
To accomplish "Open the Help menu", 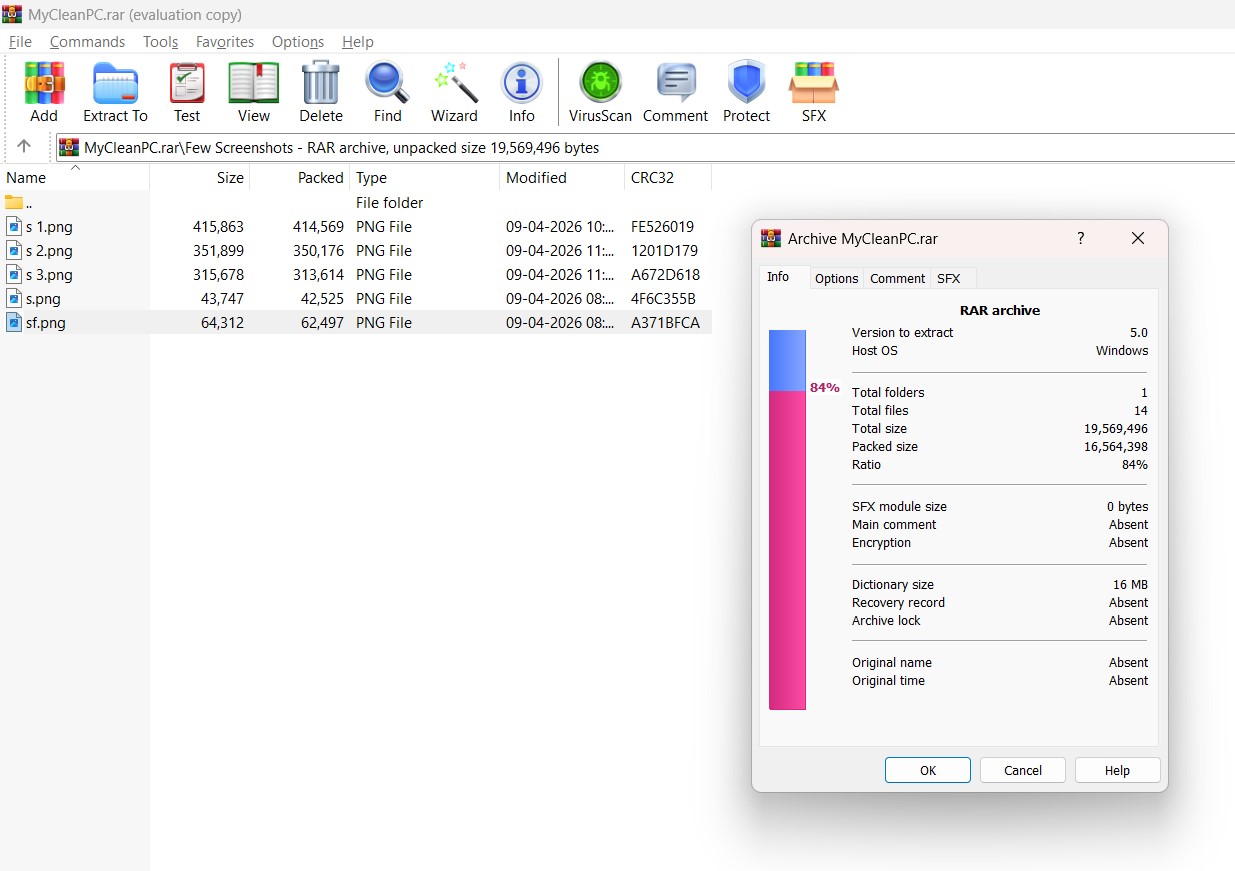I will [358, 42].
